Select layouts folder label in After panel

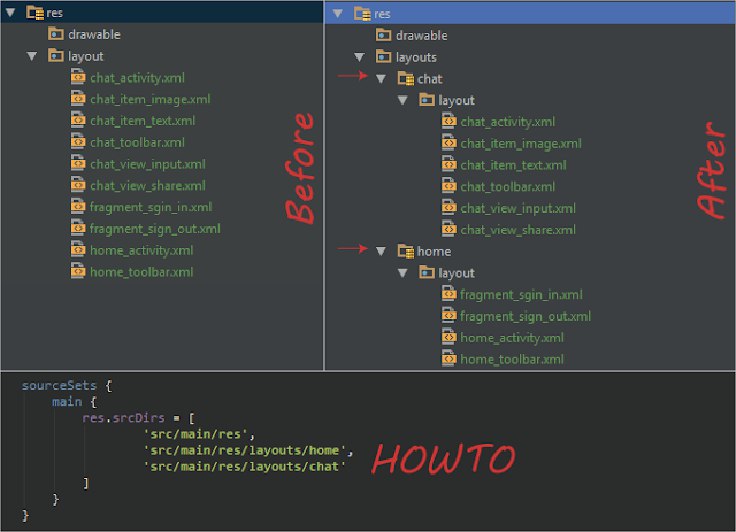[x=416, y=57]
